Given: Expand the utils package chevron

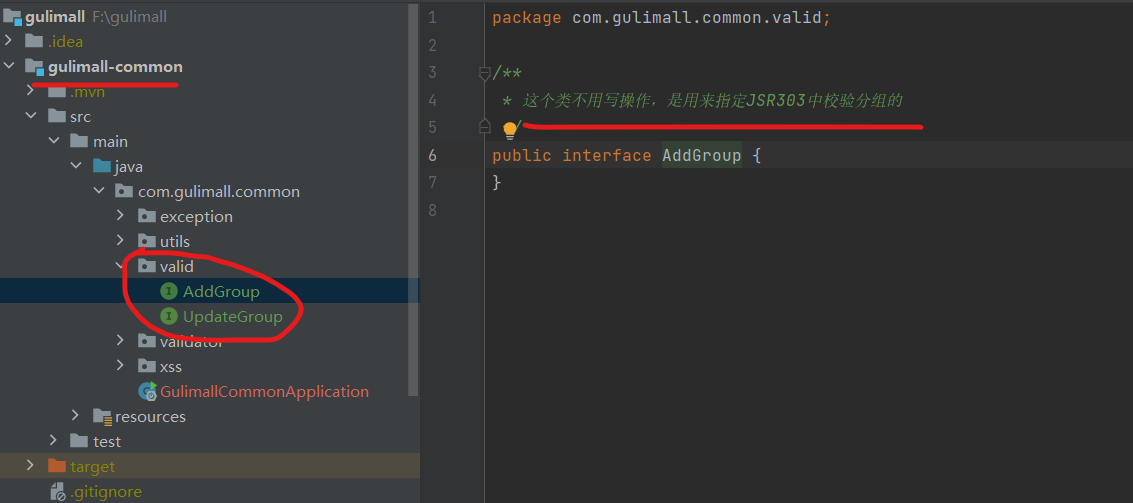Looking at the screenshot, I should (x=121, y=241).
